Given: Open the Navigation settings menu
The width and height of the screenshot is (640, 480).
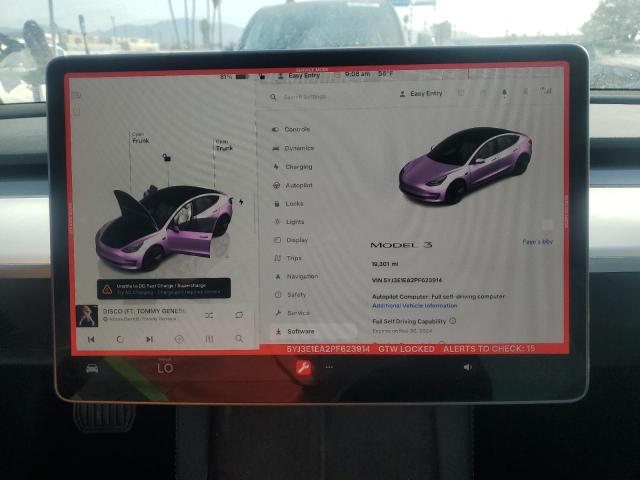Looking at the screenshot, I should click(x=296, y=276).
